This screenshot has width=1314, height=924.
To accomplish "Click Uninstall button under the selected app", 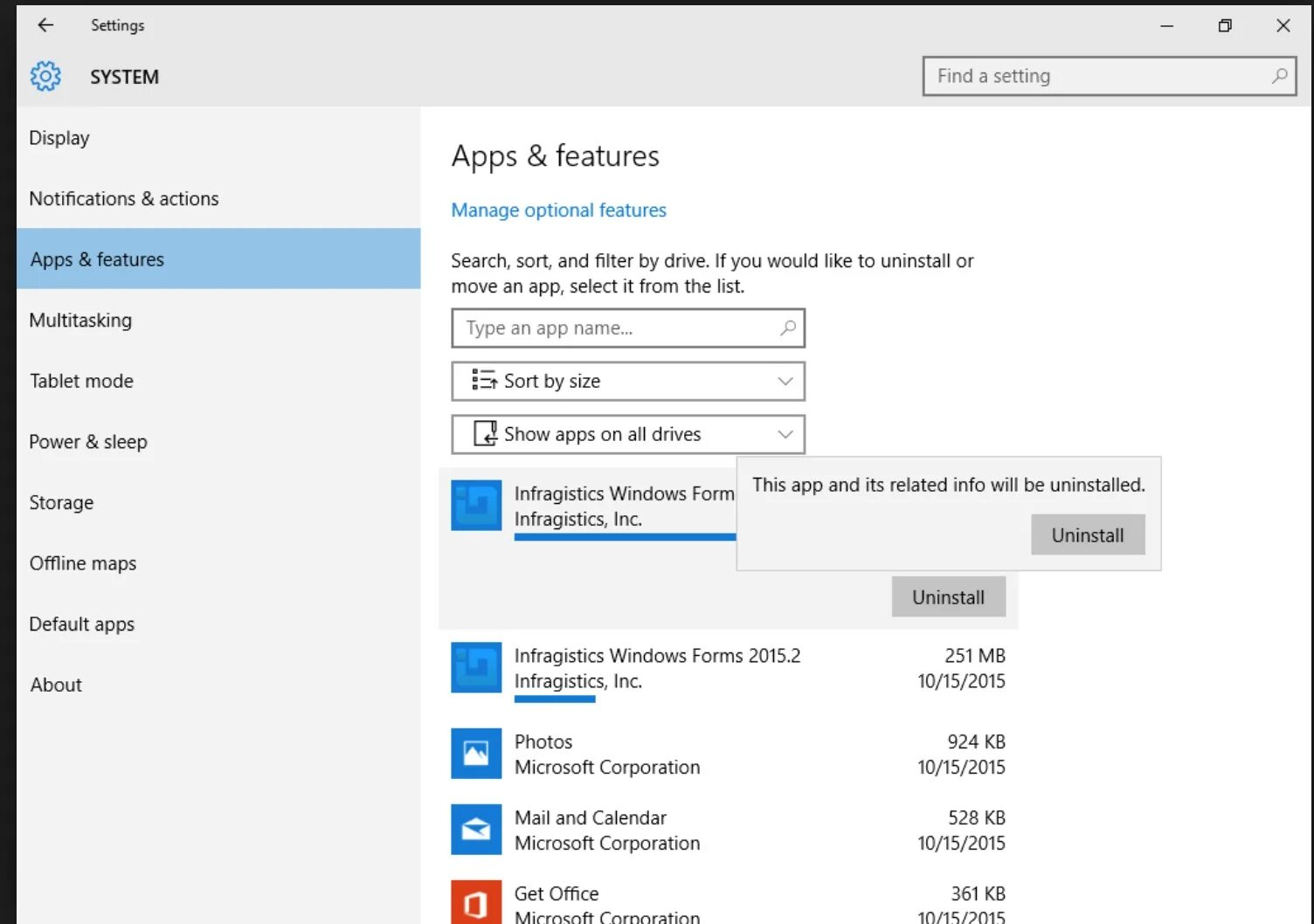I will 949,596.
